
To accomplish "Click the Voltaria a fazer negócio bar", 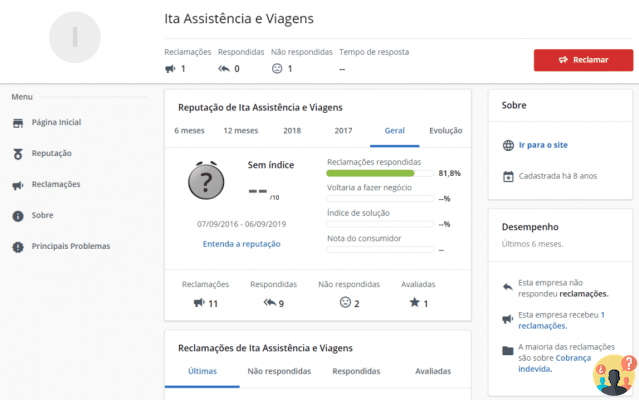I will [380, 199].
